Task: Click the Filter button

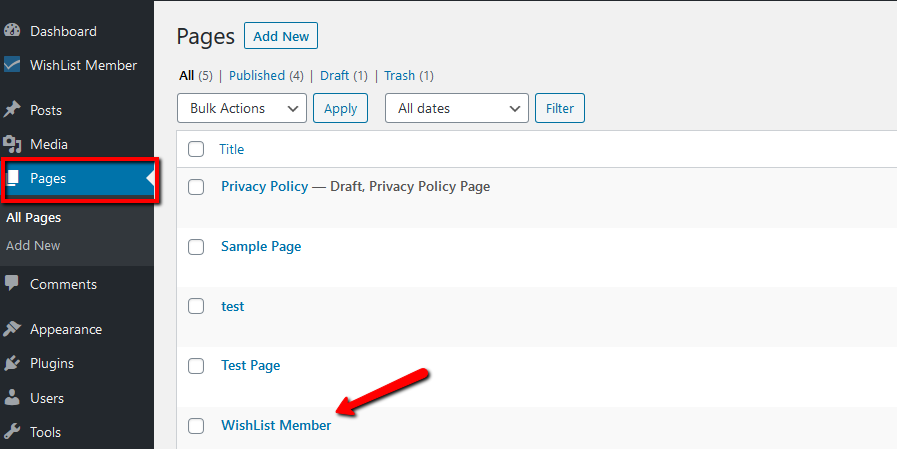Action: click(559, 108)
